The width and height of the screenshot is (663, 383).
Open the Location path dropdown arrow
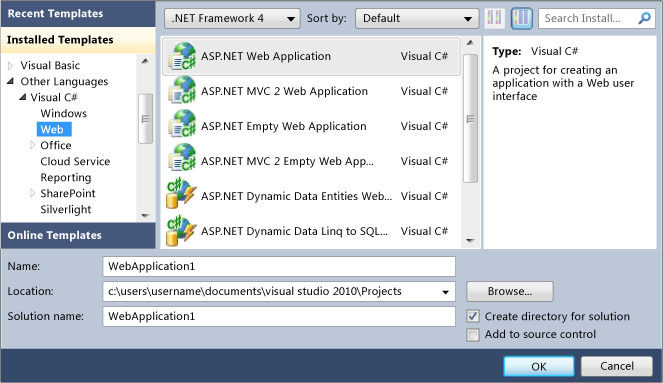click(445, 292)
